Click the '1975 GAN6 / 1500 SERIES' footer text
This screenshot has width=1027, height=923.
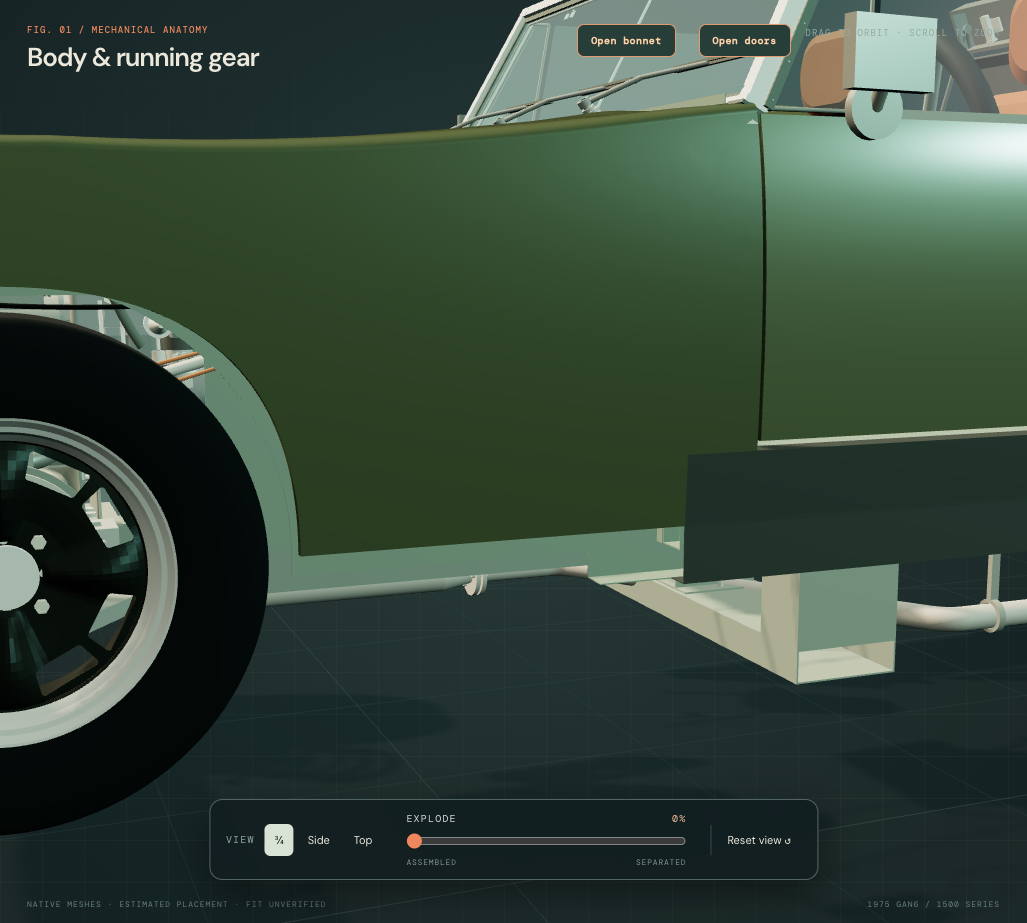(933, 904)
